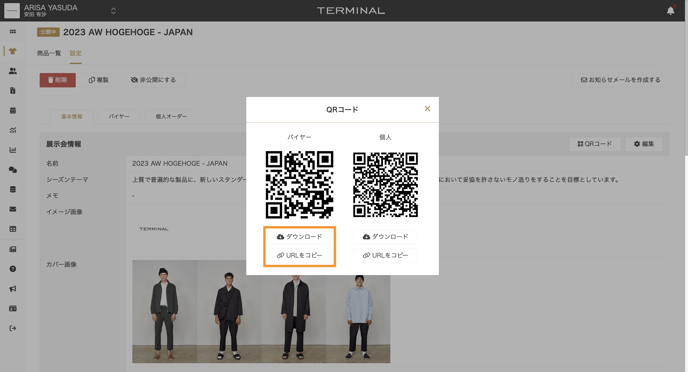This screenshot has height=372, width=688.
Task: Click the カバー画像 model photo
Action: [261, 311]
